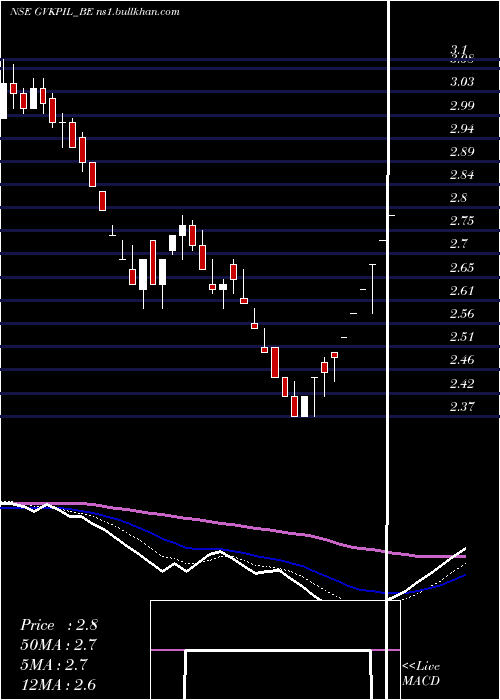Click the 2.8 price axis label

click(459, 198)
